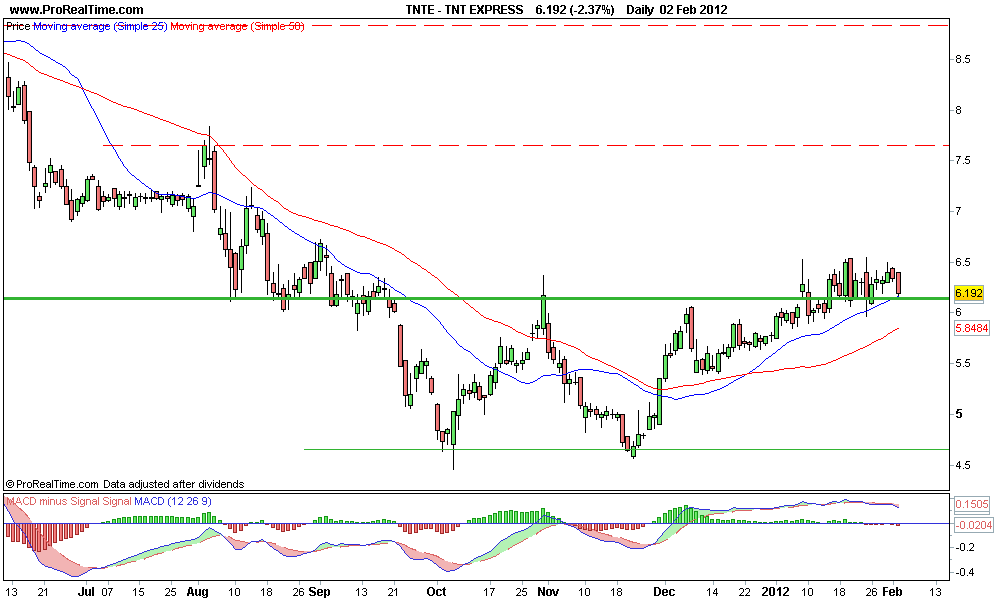Click the 07 date label after Jul

pyautogui.click(x=106, y=591)
